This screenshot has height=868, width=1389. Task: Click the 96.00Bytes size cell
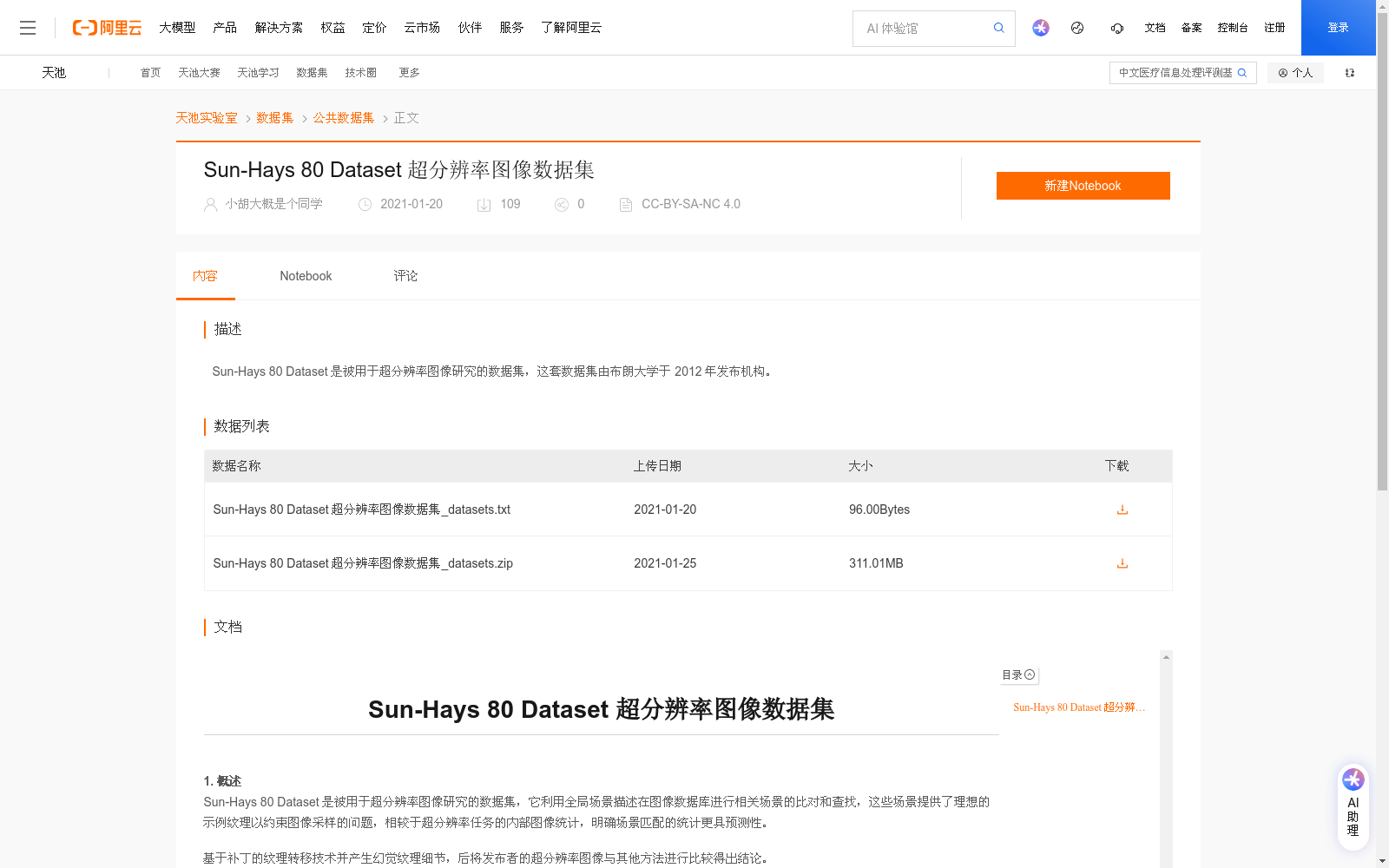879,510
